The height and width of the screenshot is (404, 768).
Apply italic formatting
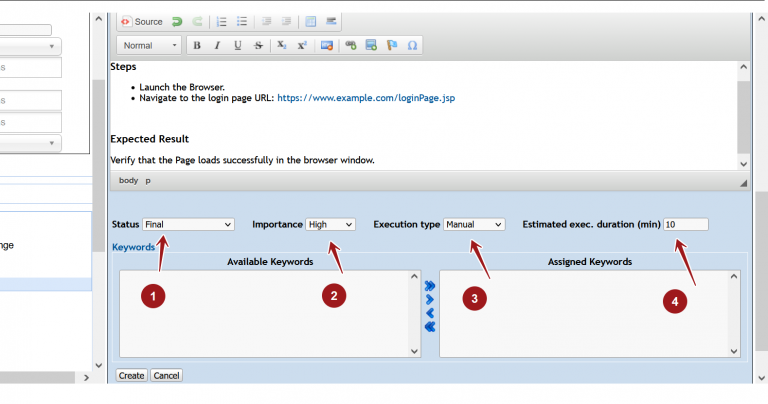point(217,46)
